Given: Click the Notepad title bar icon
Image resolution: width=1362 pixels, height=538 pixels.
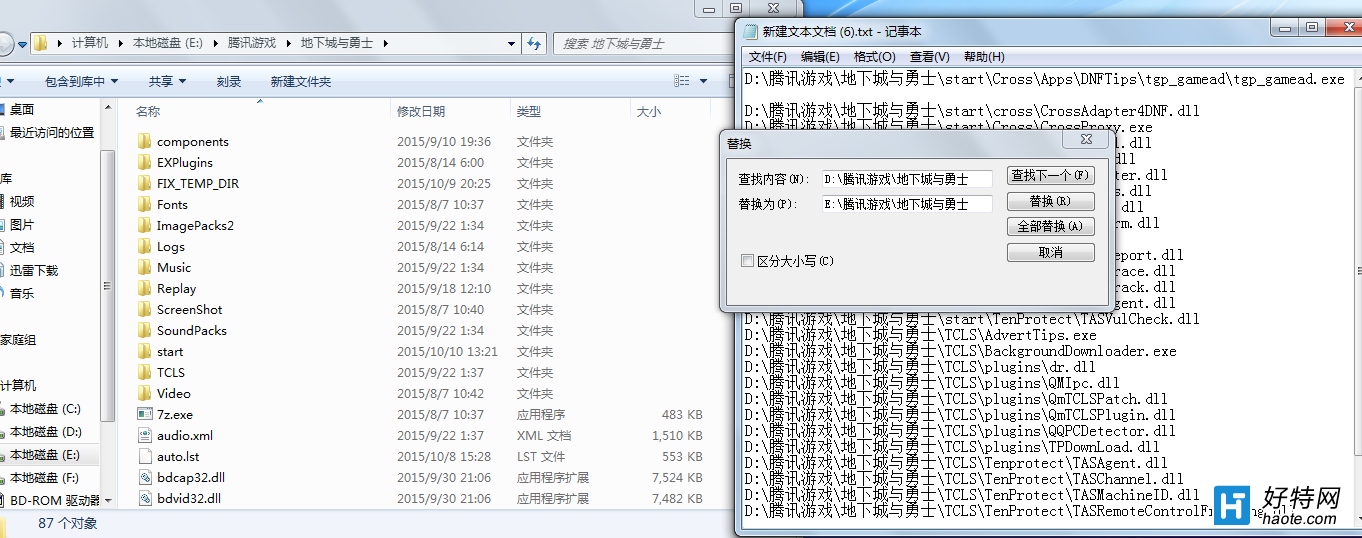Looking at the screenshot, I should [749, 32].
